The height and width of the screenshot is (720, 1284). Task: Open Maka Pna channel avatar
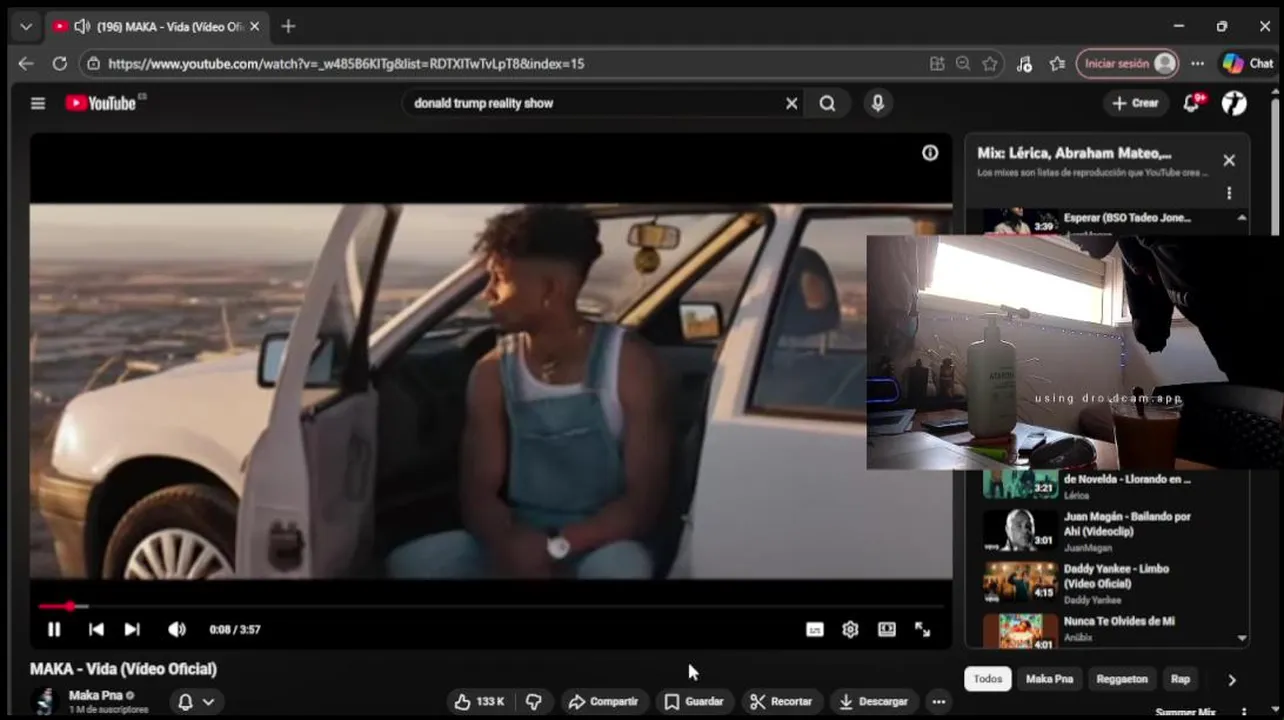tap(44, 702)
